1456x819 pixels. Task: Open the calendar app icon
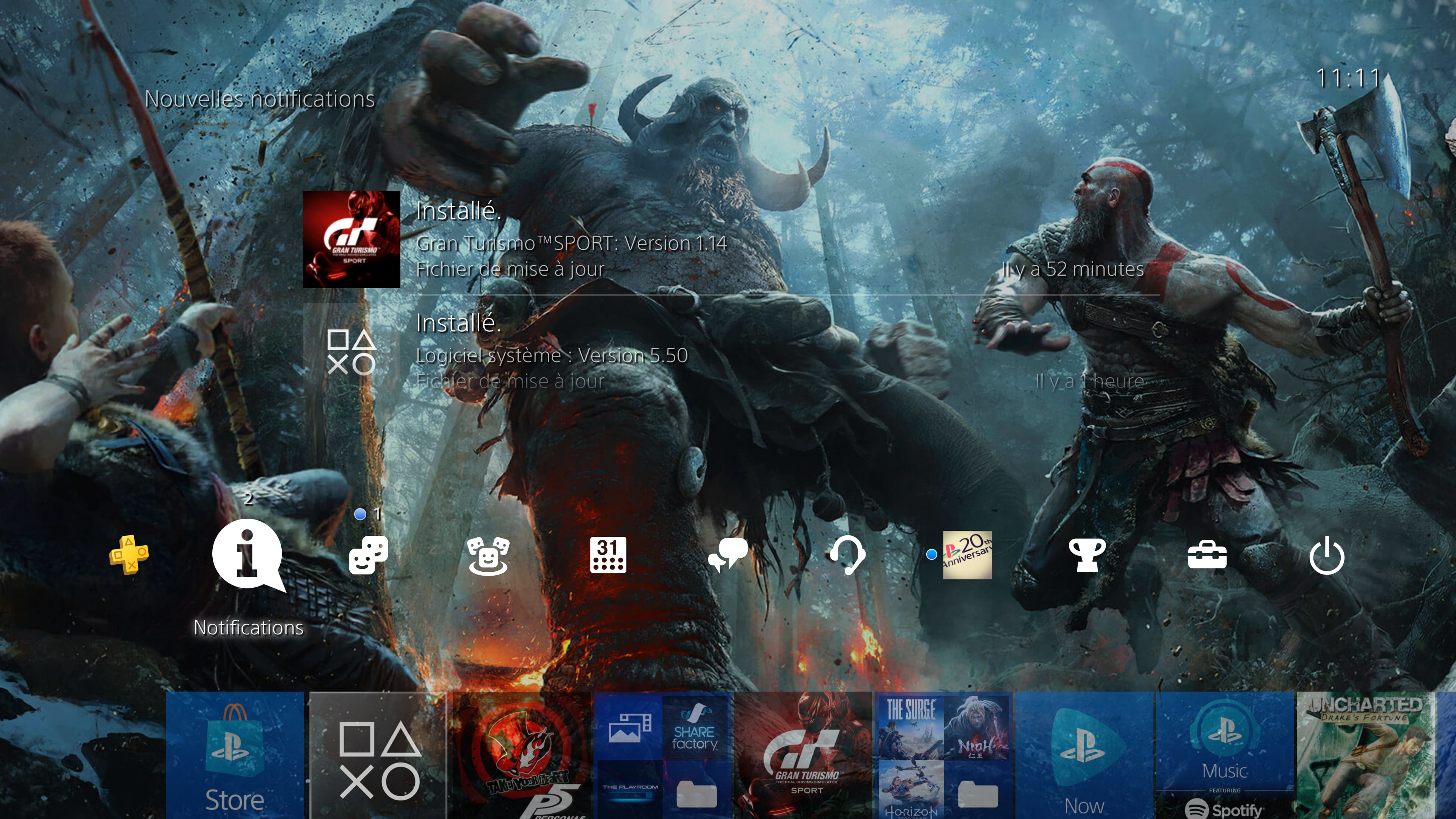(x=608, y=553)
